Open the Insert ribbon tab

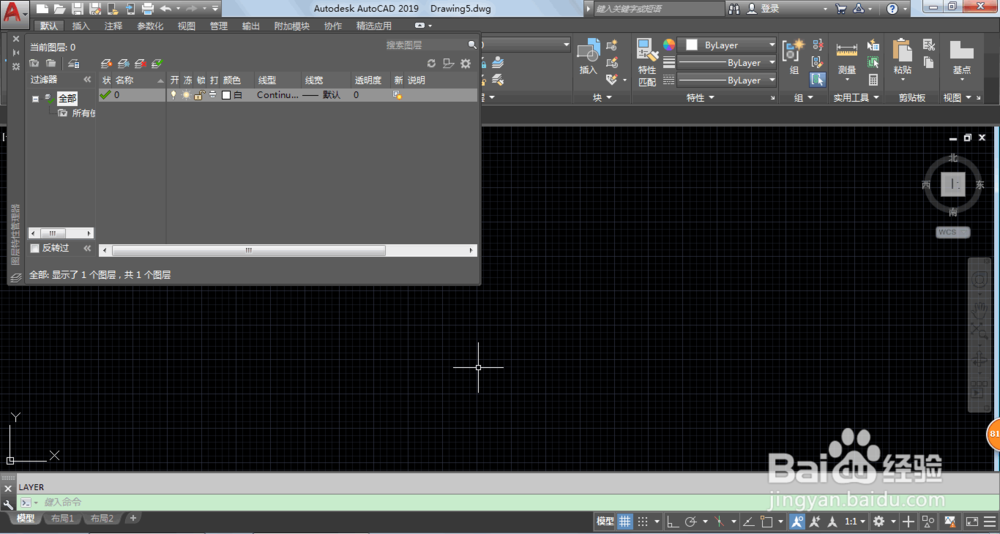(81, 26)
